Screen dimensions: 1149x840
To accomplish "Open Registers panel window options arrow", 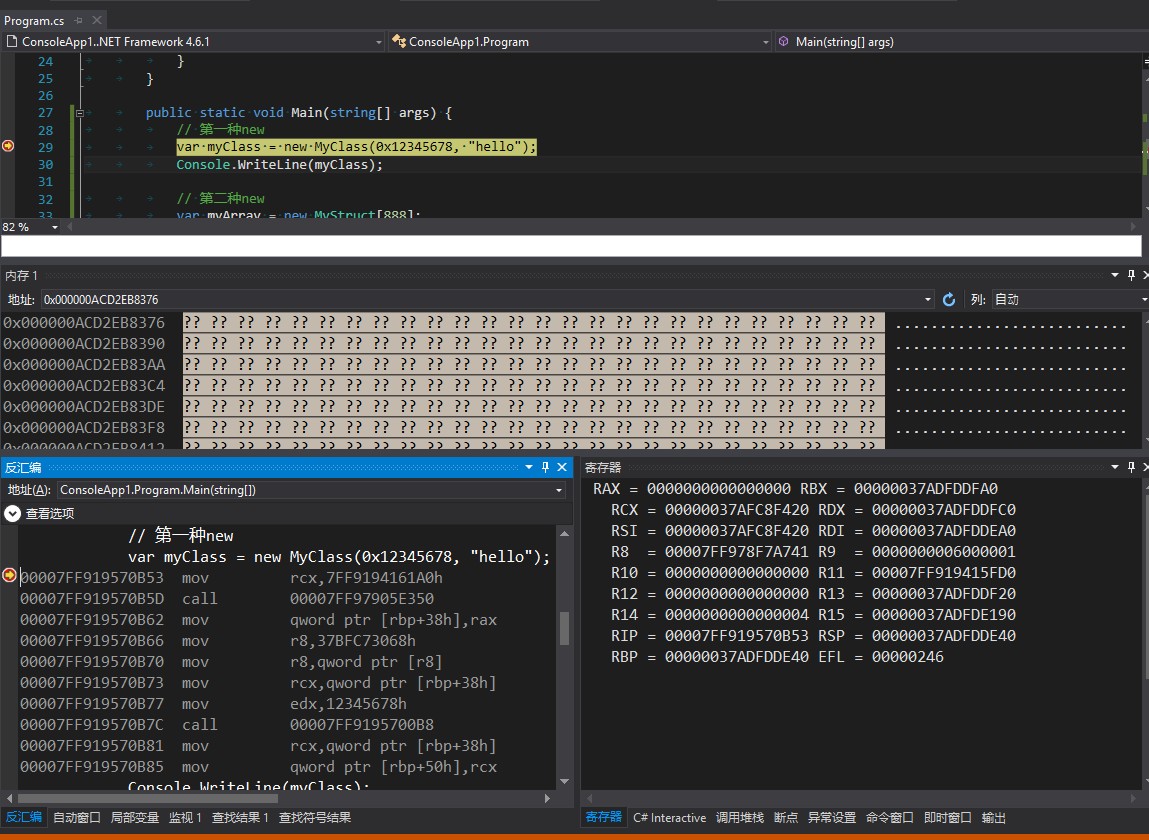I will coord(1115,467).
